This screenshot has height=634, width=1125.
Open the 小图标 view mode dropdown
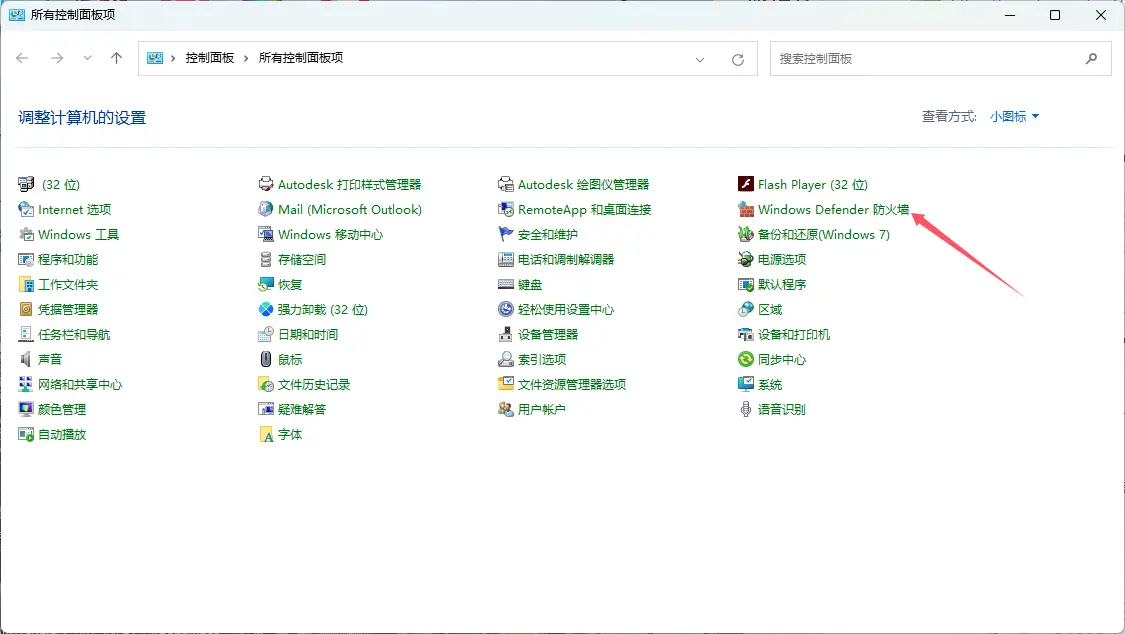(x=1015, y=117)
